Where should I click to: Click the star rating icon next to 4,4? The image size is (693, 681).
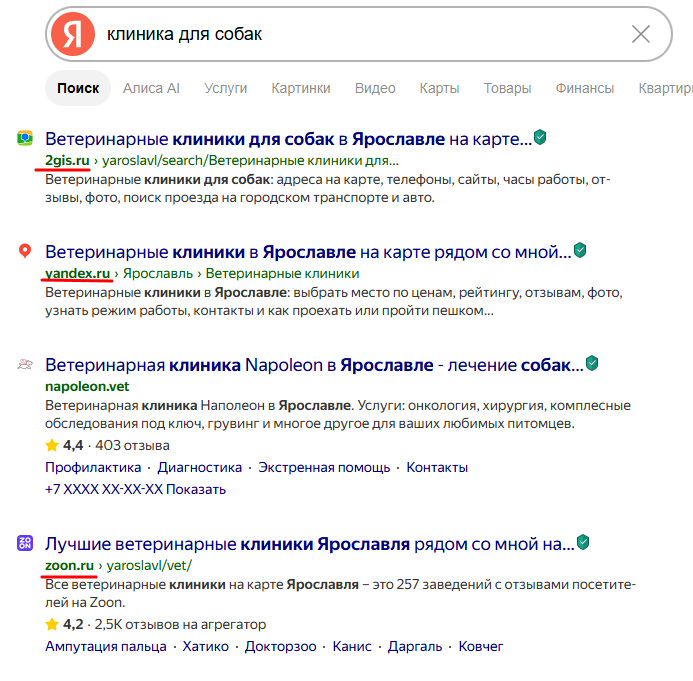pos(52,445)
